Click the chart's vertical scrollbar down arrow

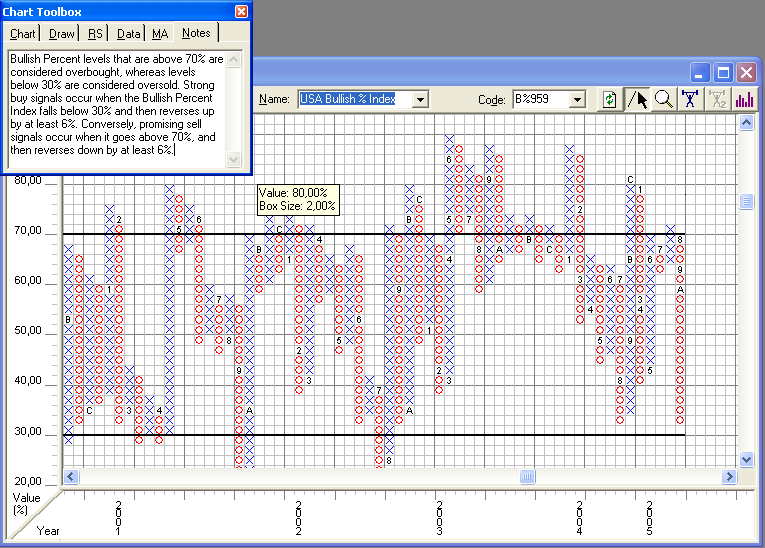746,459
